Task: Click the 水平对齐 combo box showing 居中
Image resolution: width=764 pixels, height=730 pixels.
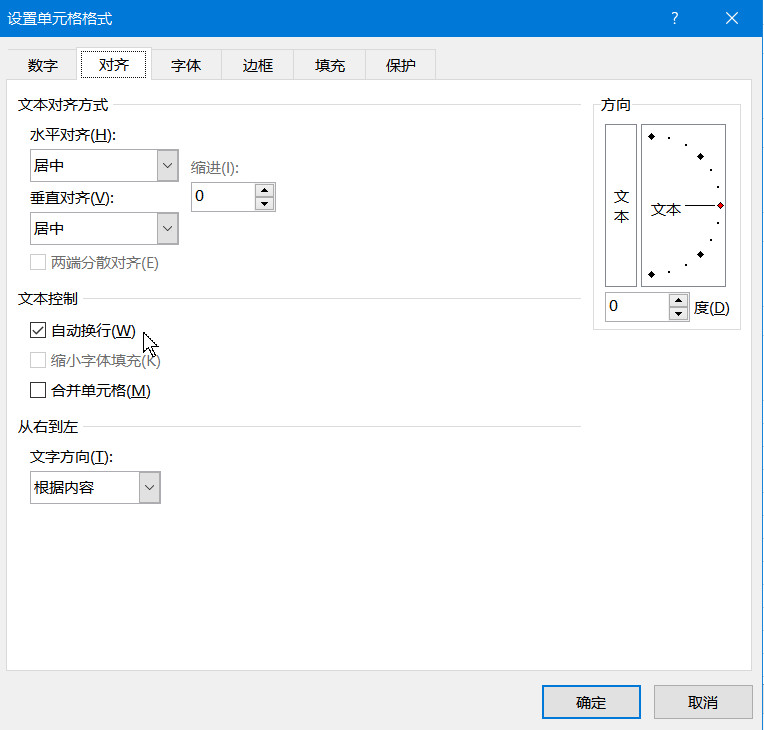Action: click(104, 166)
